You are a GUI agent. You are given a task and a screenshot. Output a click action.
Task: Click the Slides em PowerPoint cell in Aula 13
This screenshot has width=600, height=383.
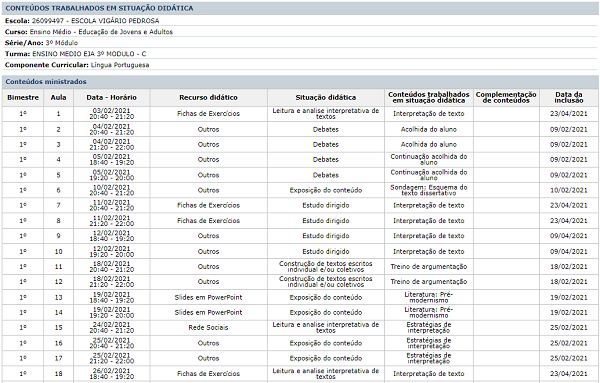[x=209, y=297]
